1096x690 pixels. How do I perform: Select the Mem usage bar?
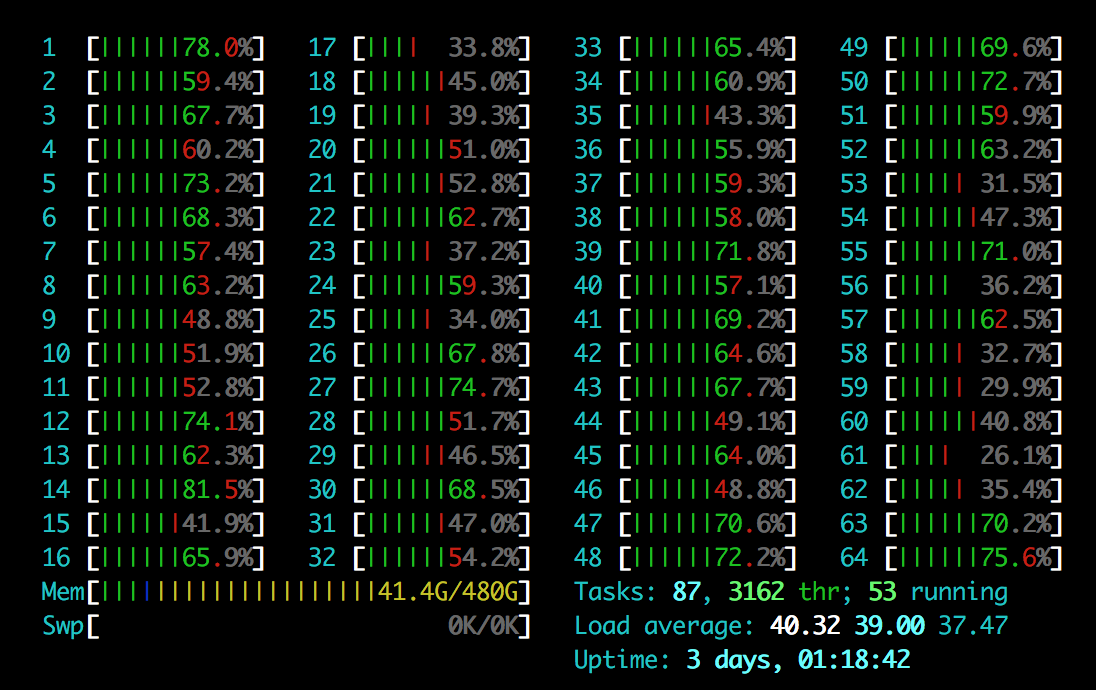click(290, 591)
